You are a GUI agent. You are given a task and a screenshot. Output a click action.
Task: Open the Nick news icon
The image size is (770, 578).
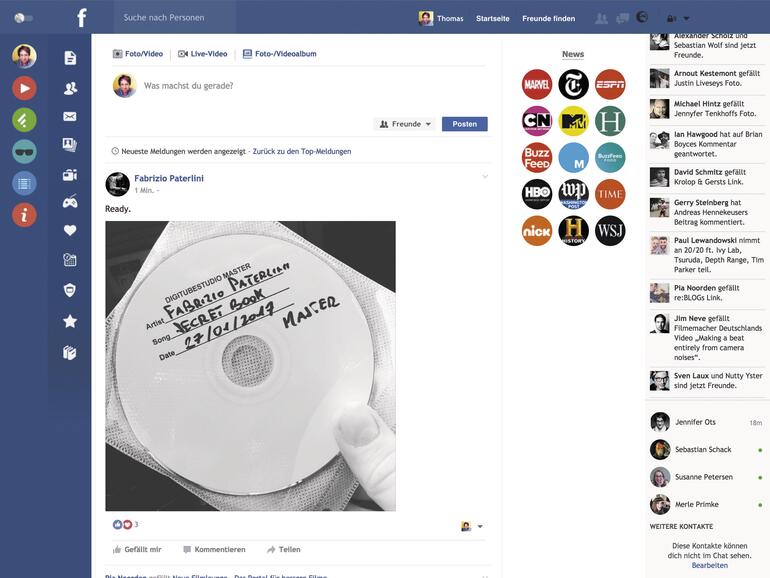pos(537,231)
